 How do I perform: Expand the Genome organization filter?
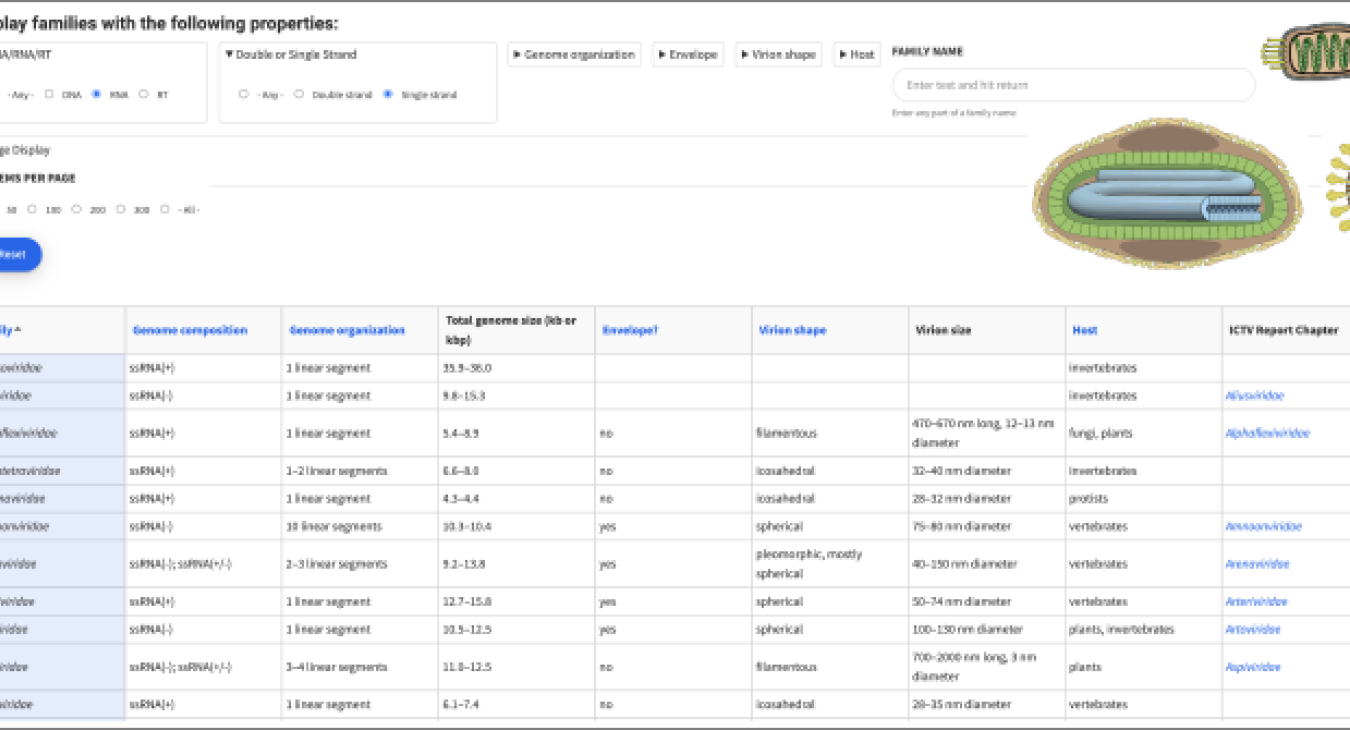coord(574,55)
